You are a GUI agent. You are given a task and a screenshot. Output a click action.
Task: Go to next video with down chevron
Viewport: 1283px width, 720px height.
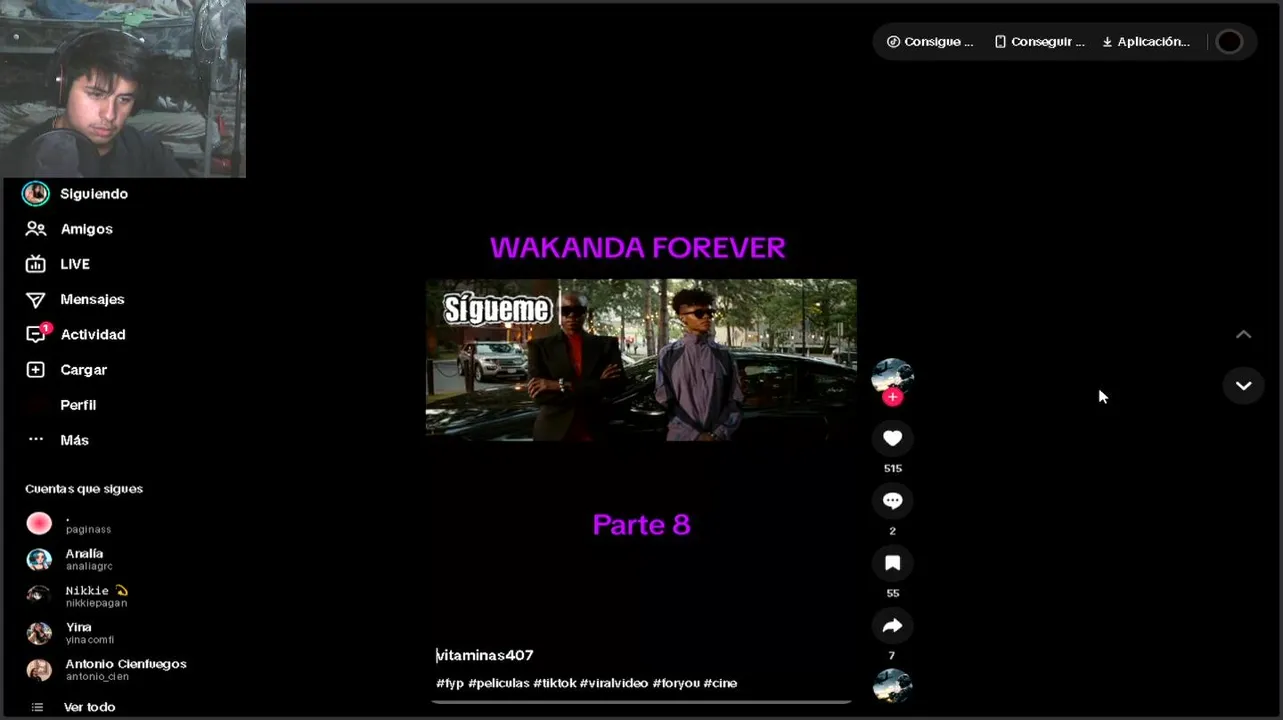point(1243,385)
